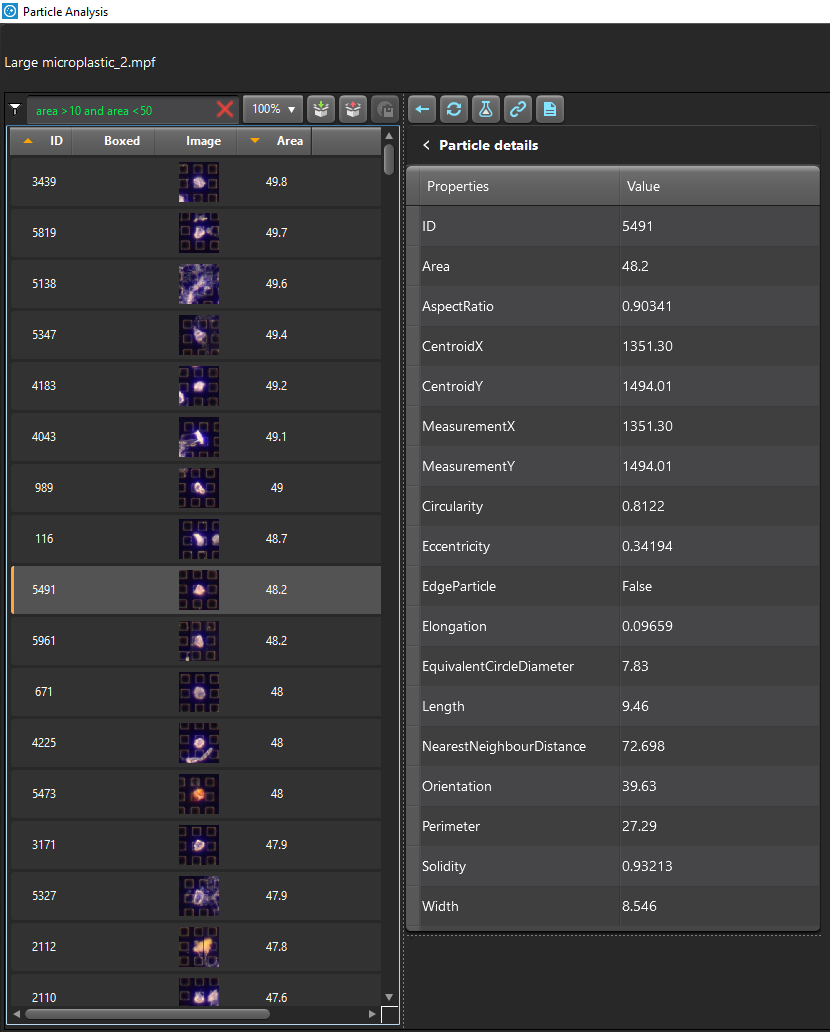The image size is (830, 1032).
Task: Click the Boxed column header
Action: [x=122, y=141]
